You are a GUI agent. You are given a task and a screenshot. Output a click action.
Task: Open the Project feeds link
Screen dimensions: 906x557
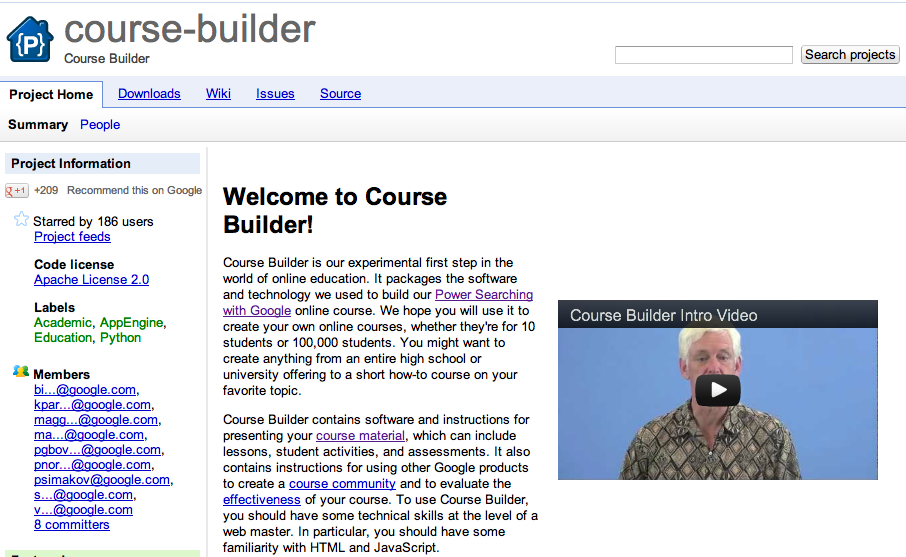click(72, 237)
